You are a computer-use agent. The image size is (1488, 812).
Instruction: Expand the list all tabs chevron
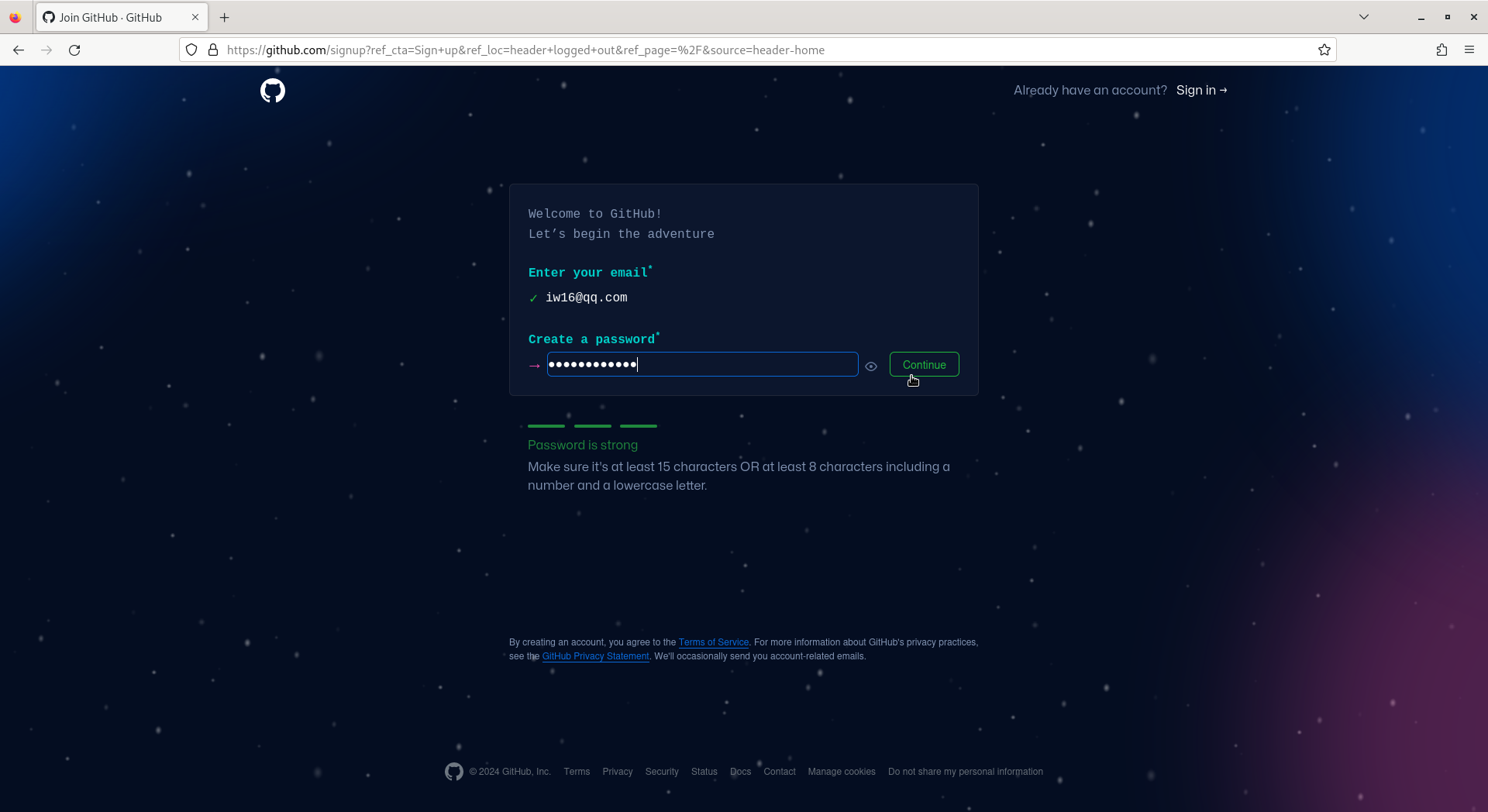[x=1364, y=17]
